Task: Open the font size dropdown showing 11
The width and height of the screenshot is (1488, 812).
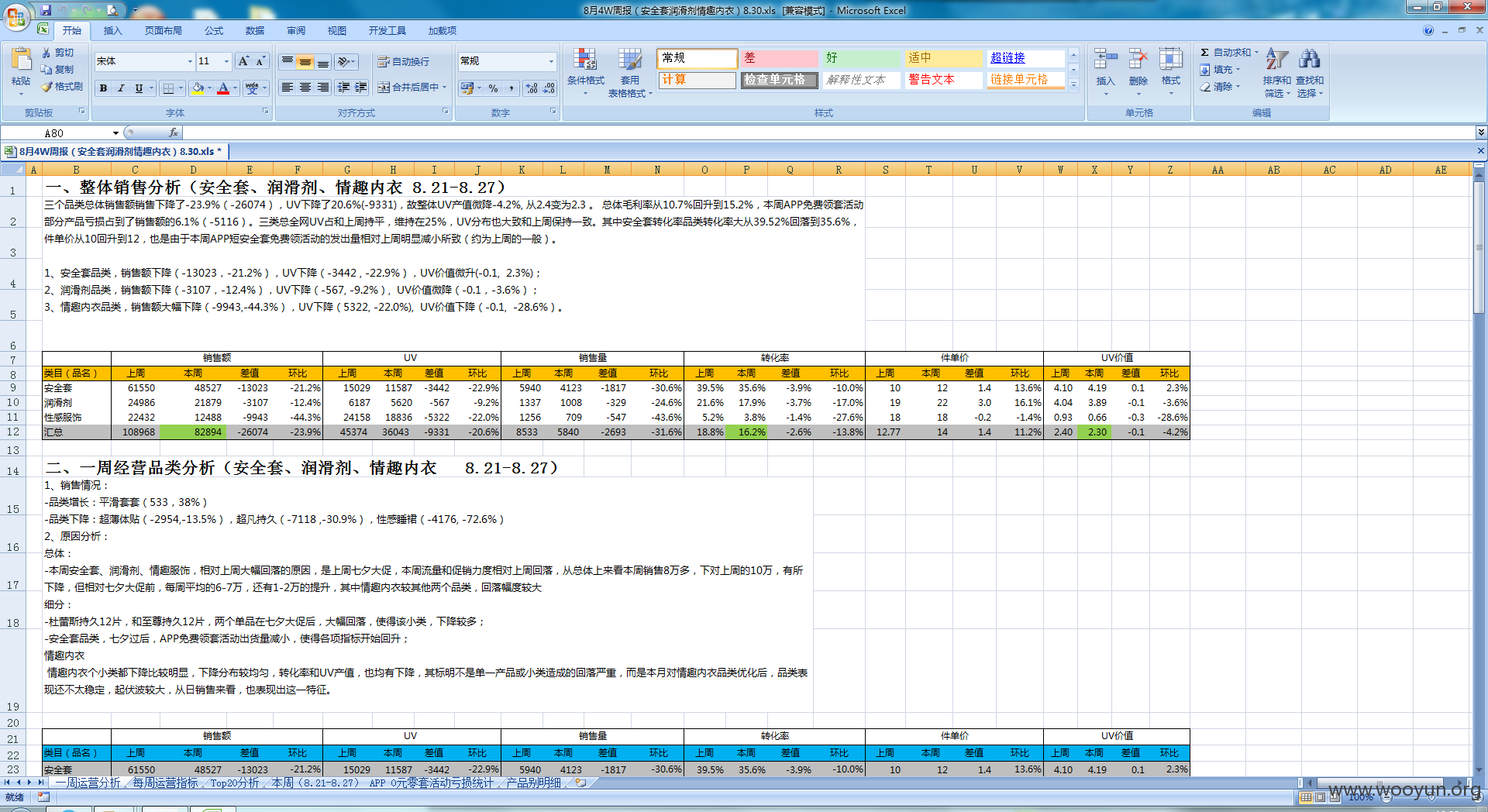Action: pos(226,61)
